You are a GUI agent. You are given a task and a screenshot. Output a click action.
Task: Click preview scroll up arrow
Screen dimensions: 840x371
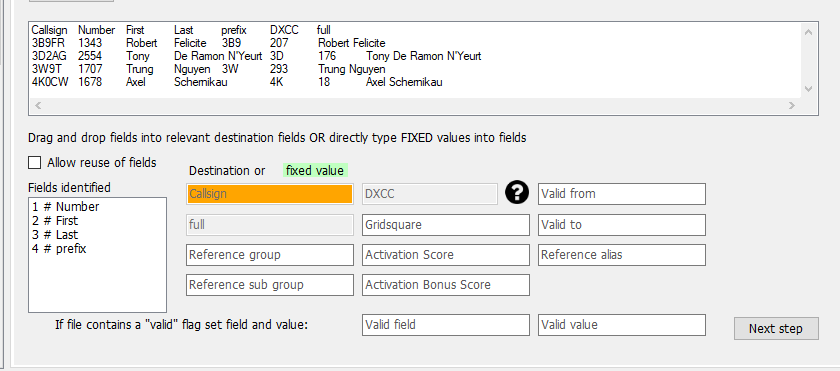coord(808,32)
